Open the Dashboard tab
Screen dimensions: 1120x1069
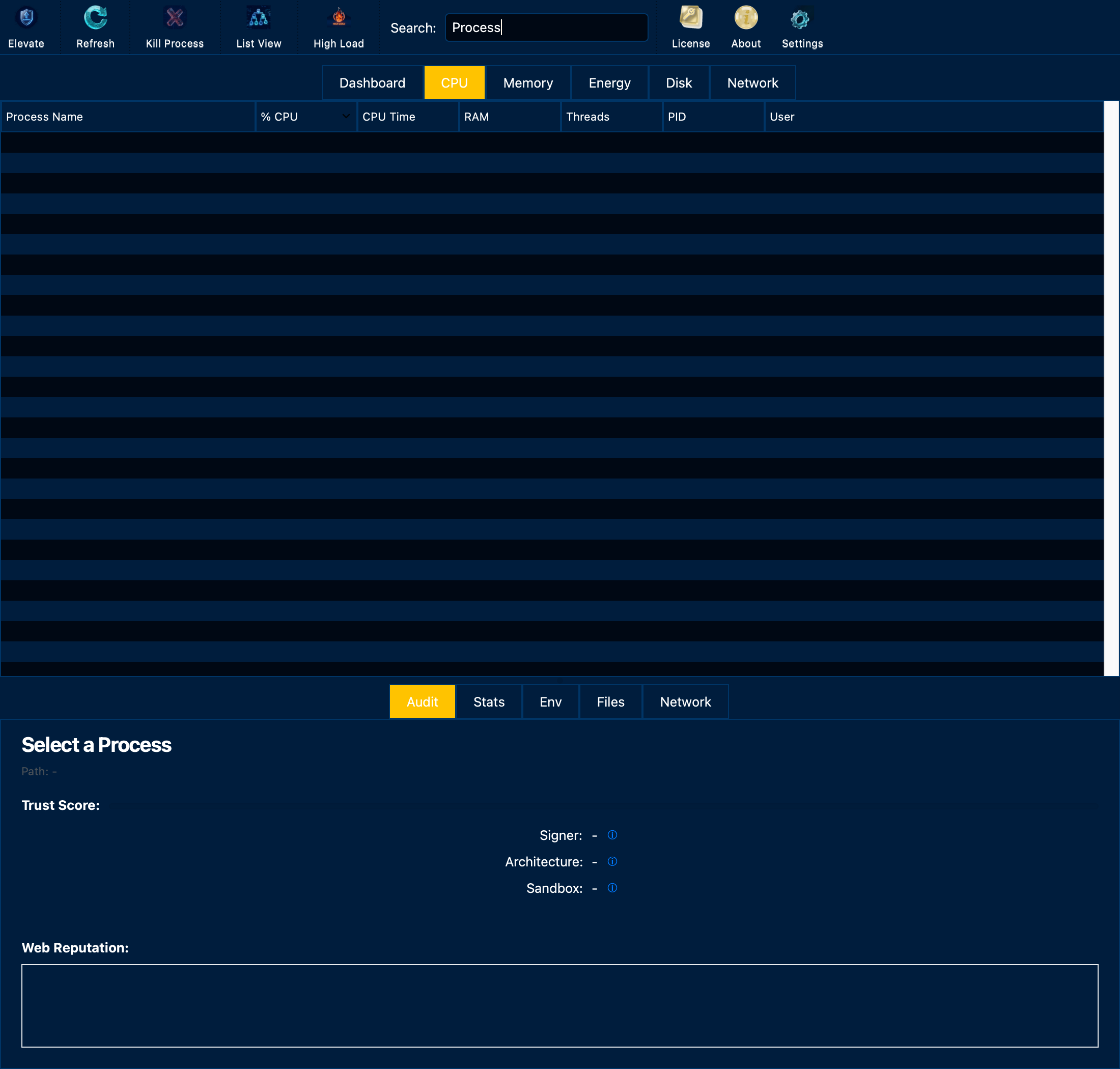[372, 83]
